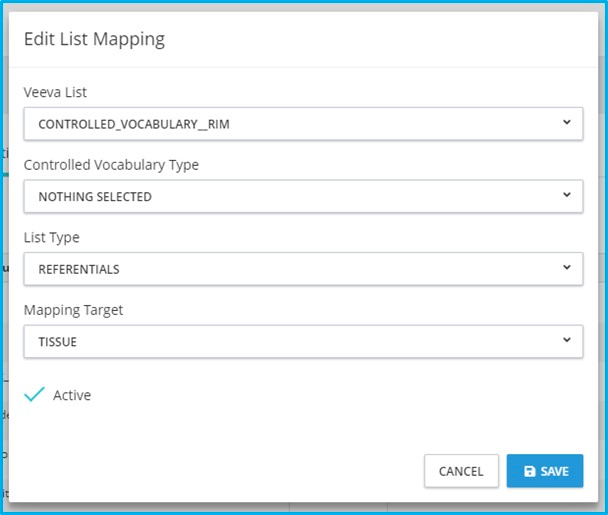Click the chevron arrow in Mapping Target field
Image resolution: width=608 pixels, height=515 pixels.
(566, 340)
